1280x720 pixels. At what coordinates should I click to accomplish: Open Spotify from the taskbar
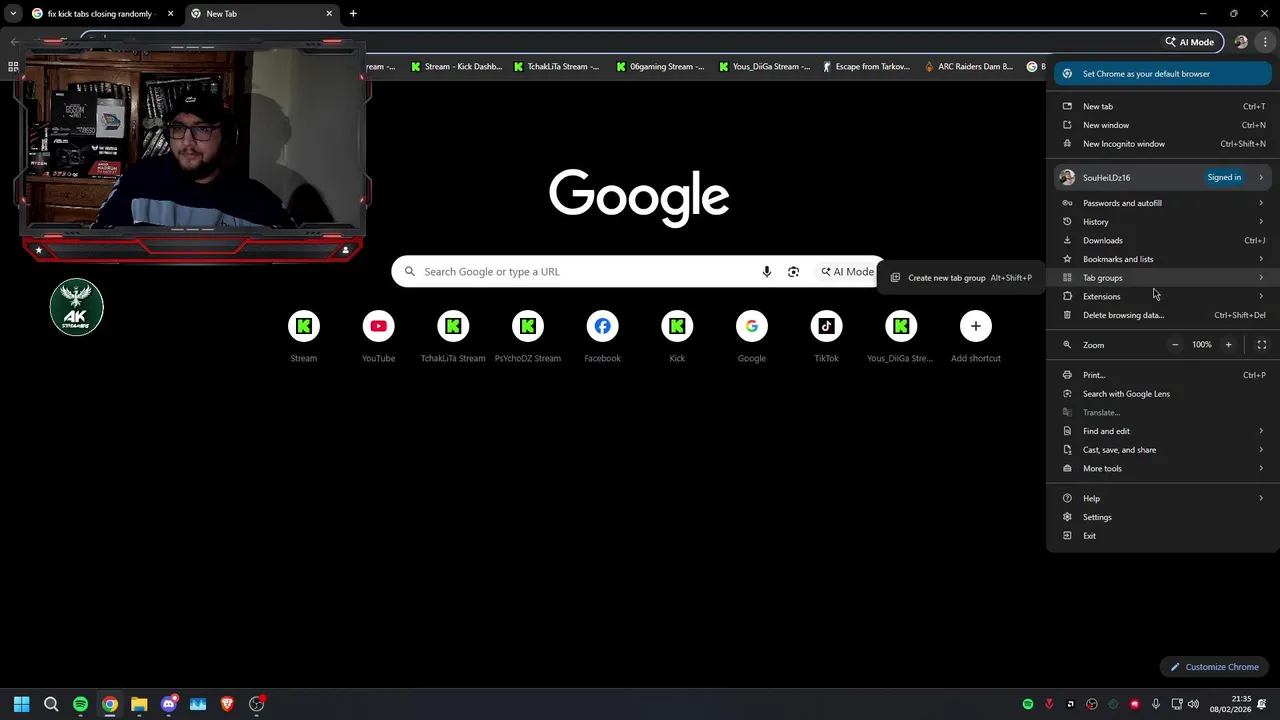[x=80, y=704]
